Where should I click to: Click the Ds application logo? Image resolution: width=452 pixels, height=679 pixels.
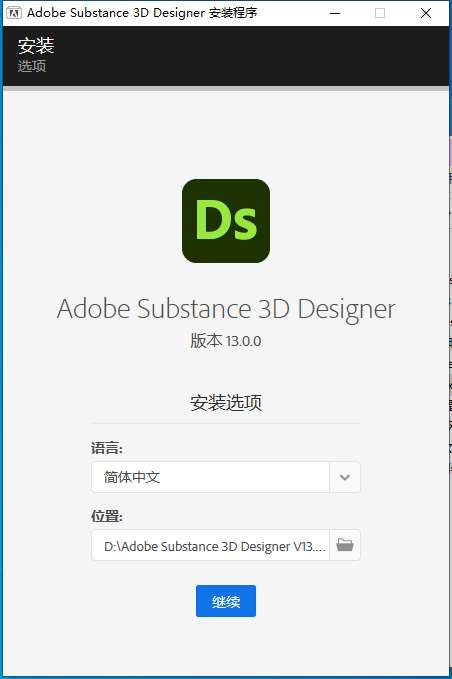click(x=226, y=221)
